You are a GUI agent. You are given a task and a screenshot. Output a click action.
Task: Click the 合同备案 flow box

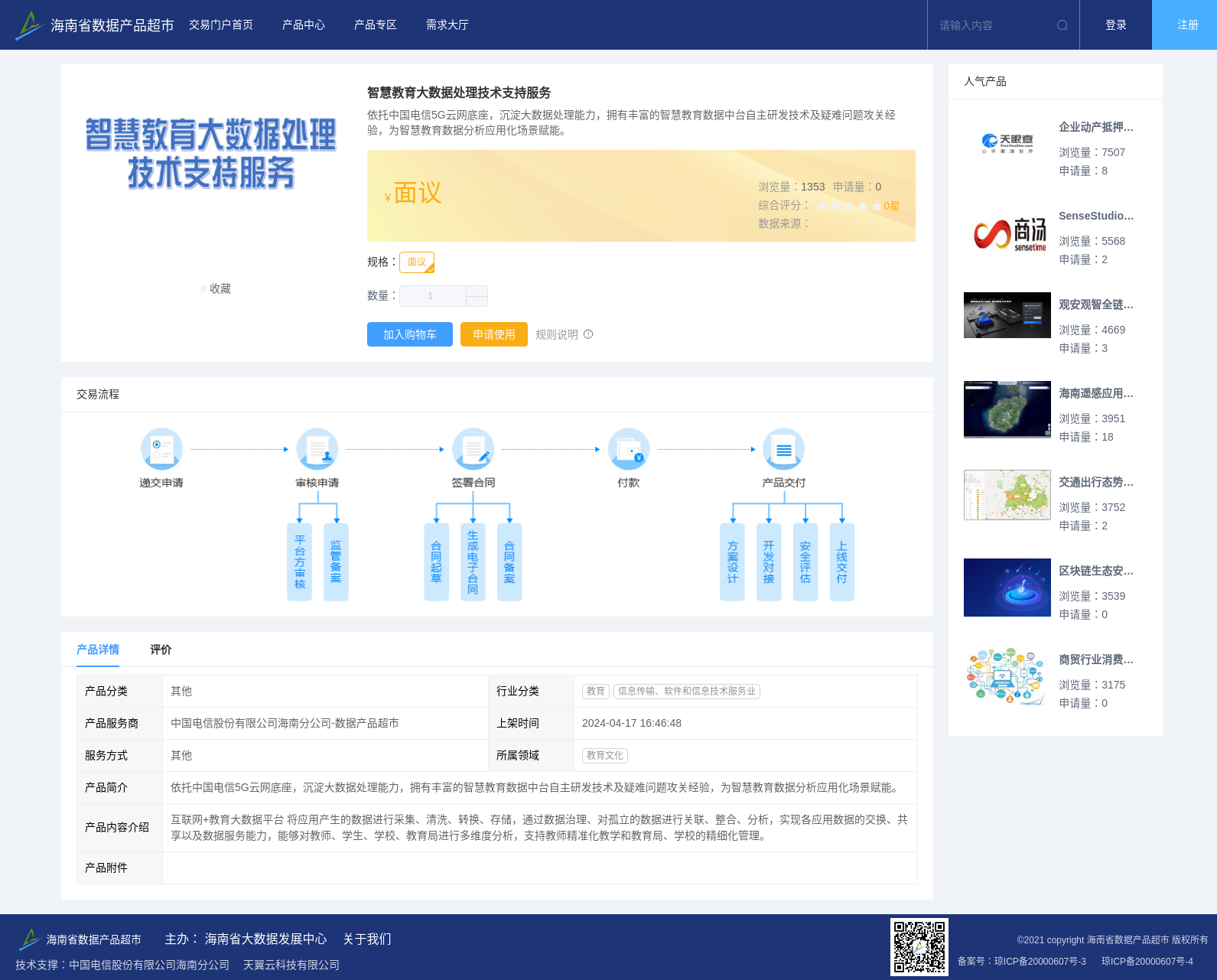(509, 562)
